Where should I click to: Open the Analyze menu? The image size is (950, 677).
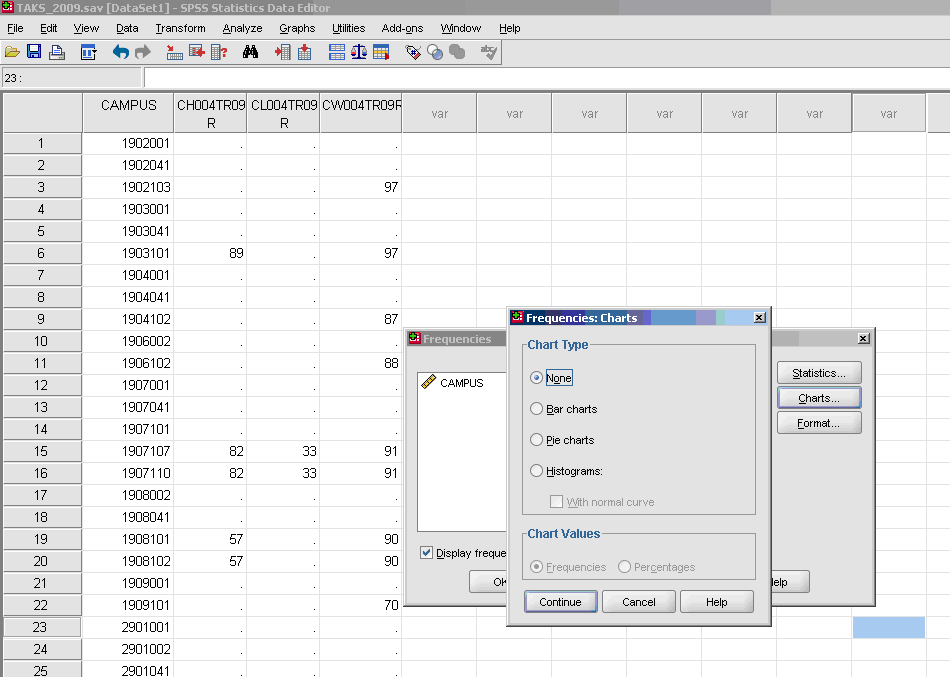click(x=242, y=28)
